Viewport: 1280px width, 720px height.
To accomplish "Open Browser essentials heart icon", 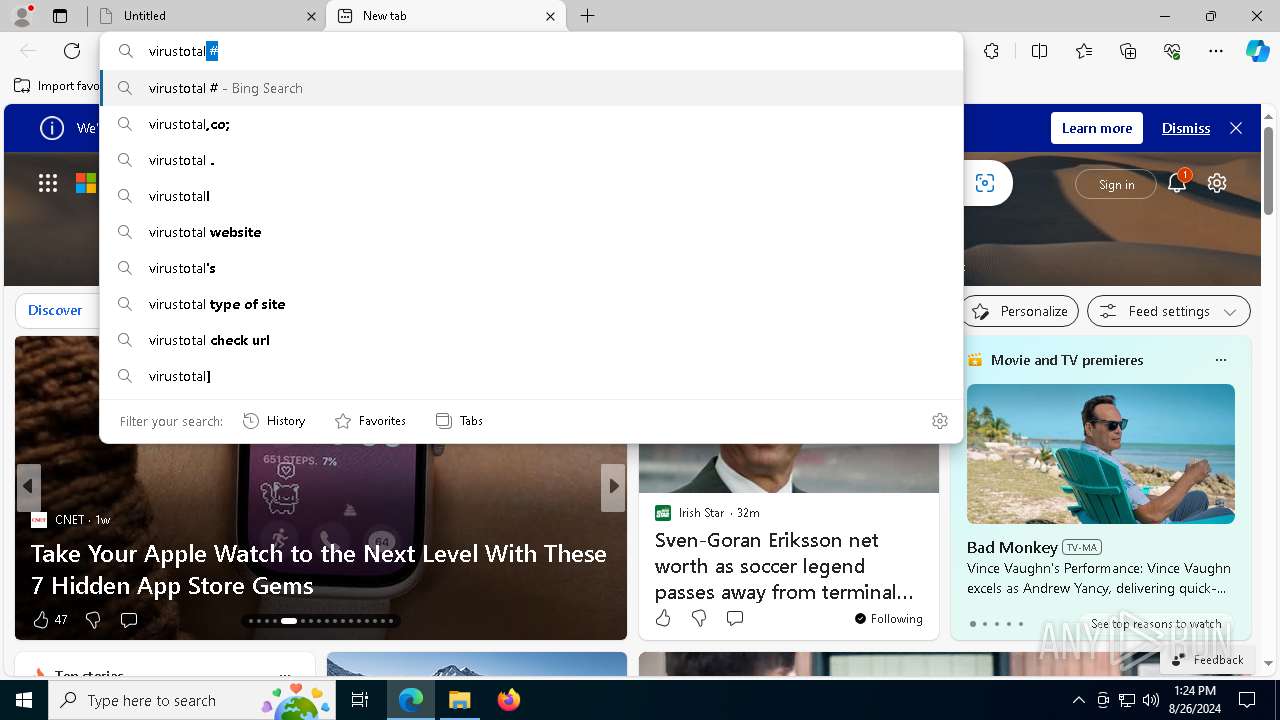I will coord(1172,51).
